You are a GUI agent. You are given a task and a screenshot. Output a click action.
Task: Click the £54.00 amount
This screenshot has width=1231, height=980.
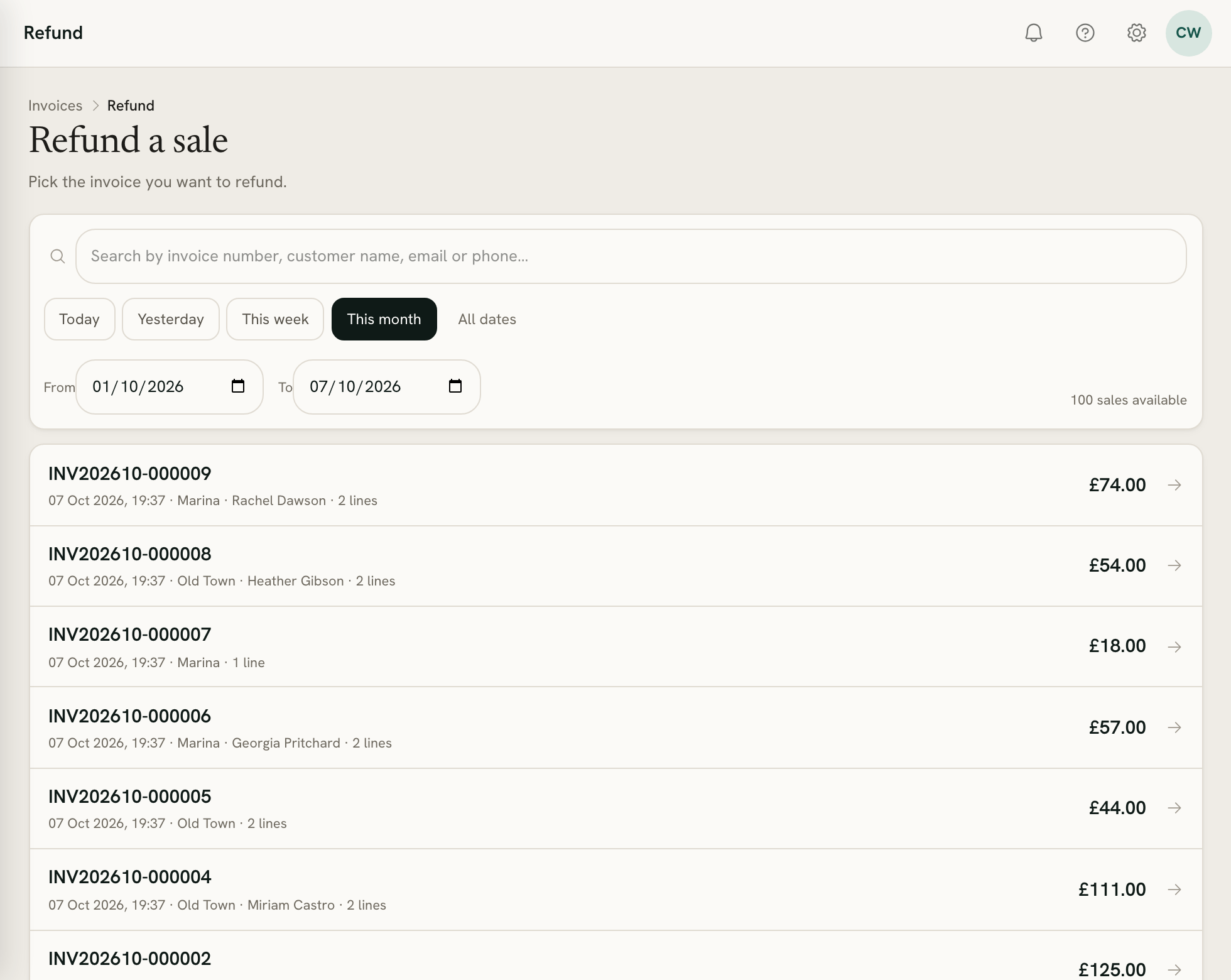[1117, 565]
